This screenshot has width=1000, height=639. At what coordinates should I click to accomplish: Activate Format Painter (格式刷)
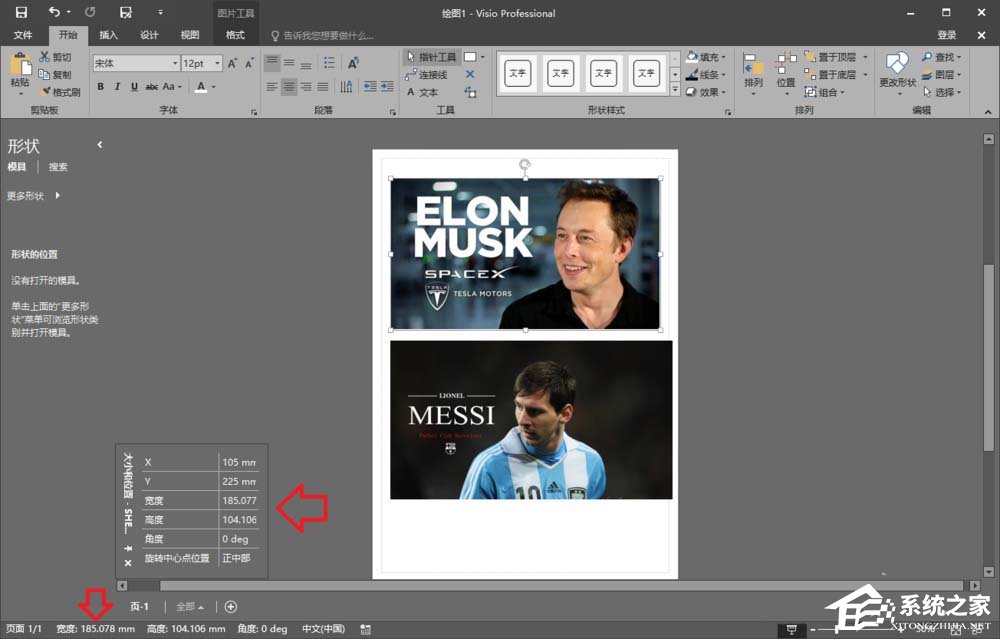point(61,92)
